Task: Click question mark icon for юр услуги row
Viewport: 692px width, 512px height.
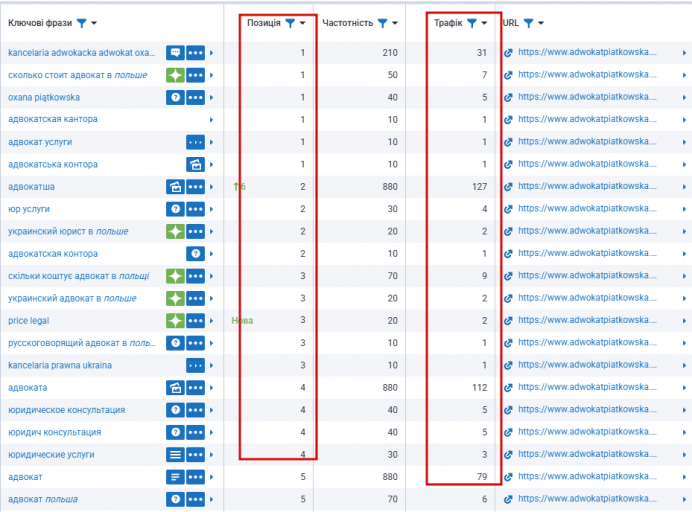Action: (175, 209)
